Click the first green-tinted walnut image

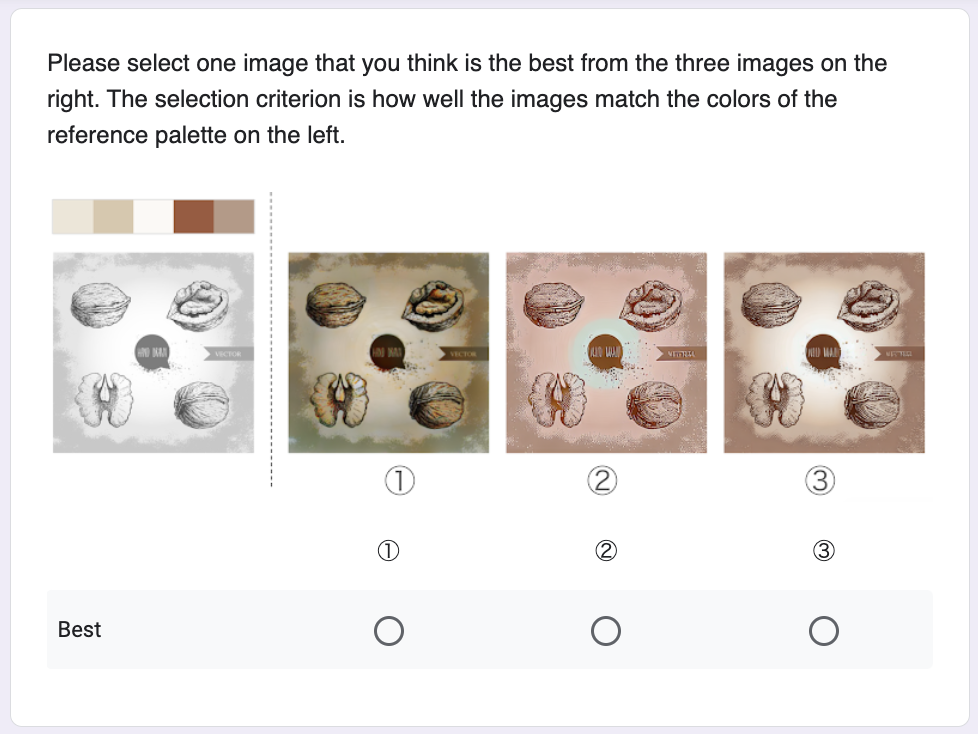pos(388,352)
